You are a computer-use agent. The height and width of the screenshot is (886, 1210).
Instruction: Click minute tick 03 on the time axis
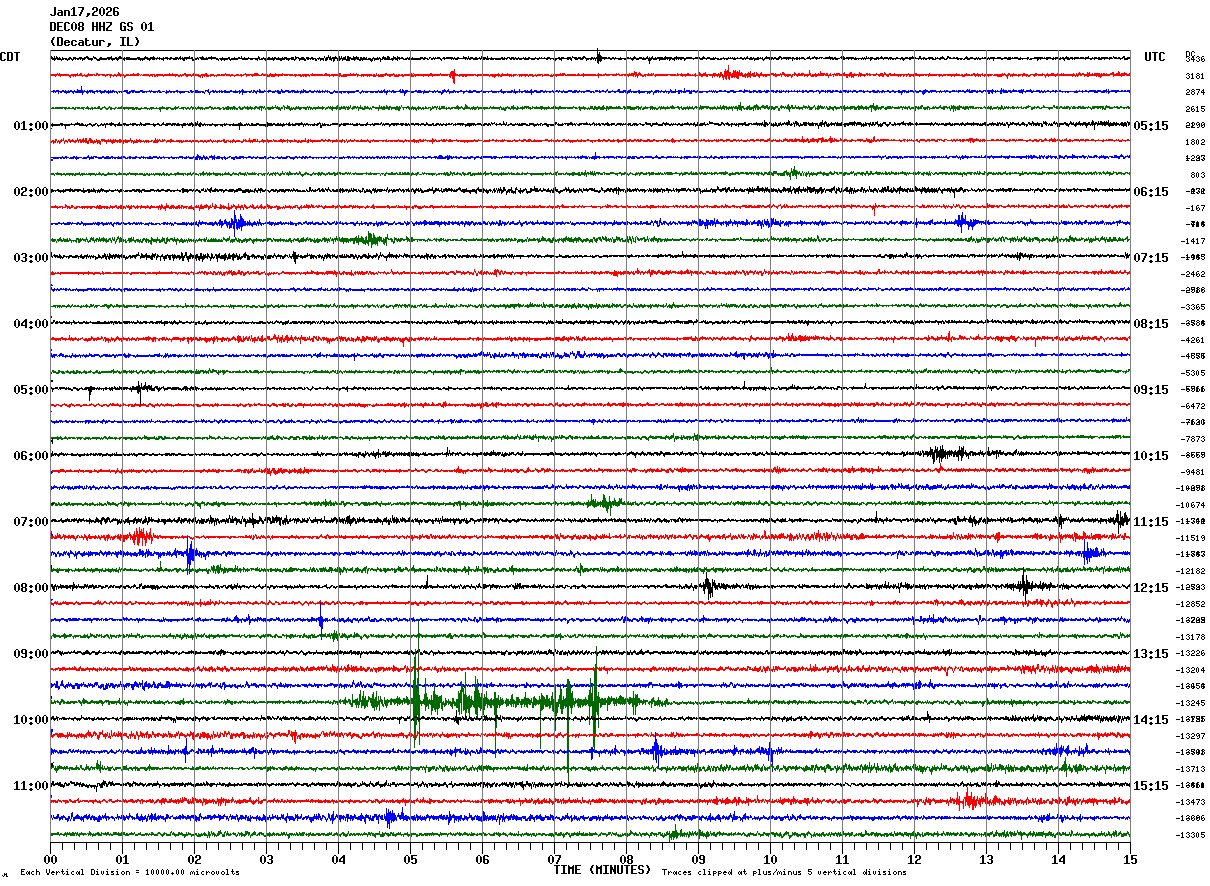(x=266, y=859)
